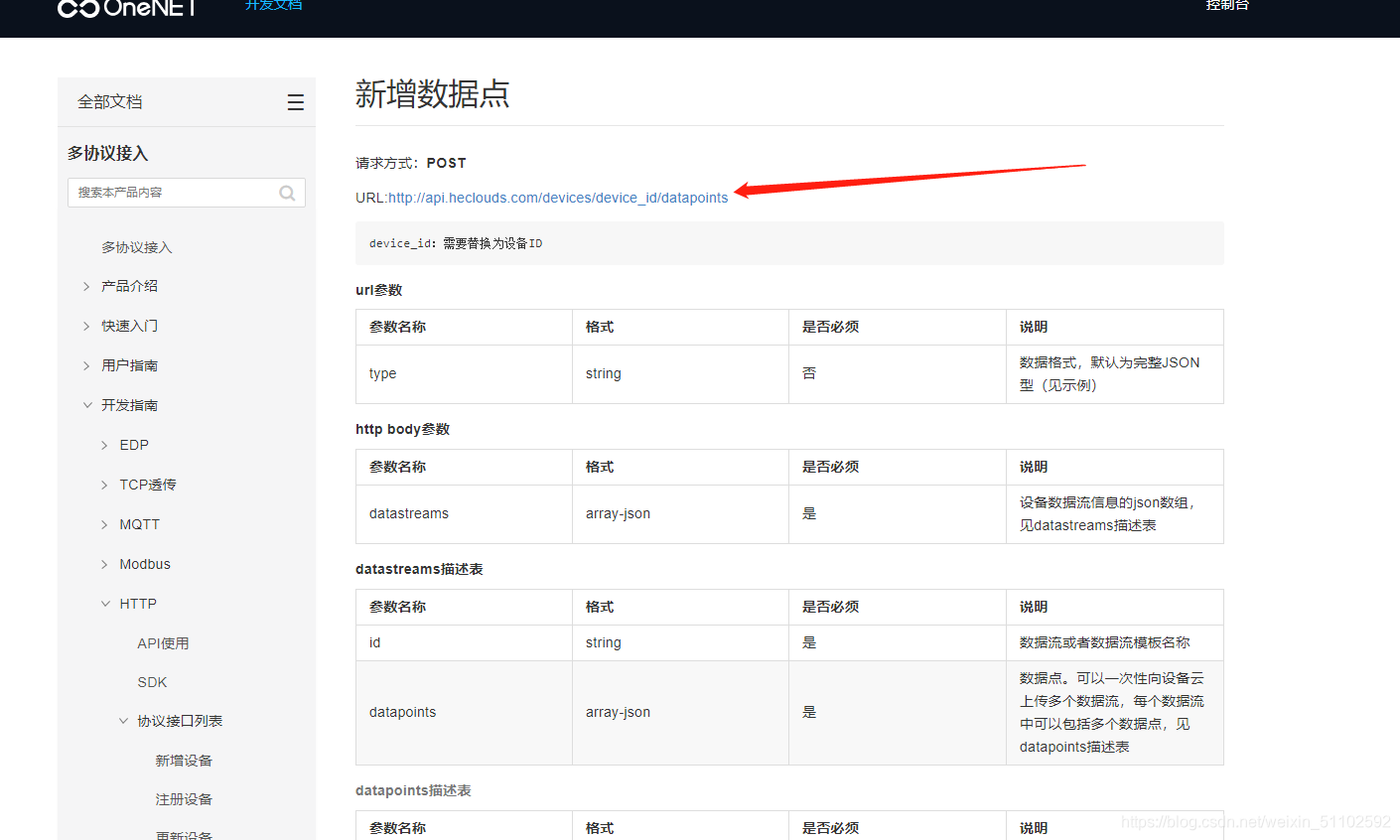The image size is (1400, 840).
Task: Click the device_id 需要替换为设备ID code block
Action: 789,243
